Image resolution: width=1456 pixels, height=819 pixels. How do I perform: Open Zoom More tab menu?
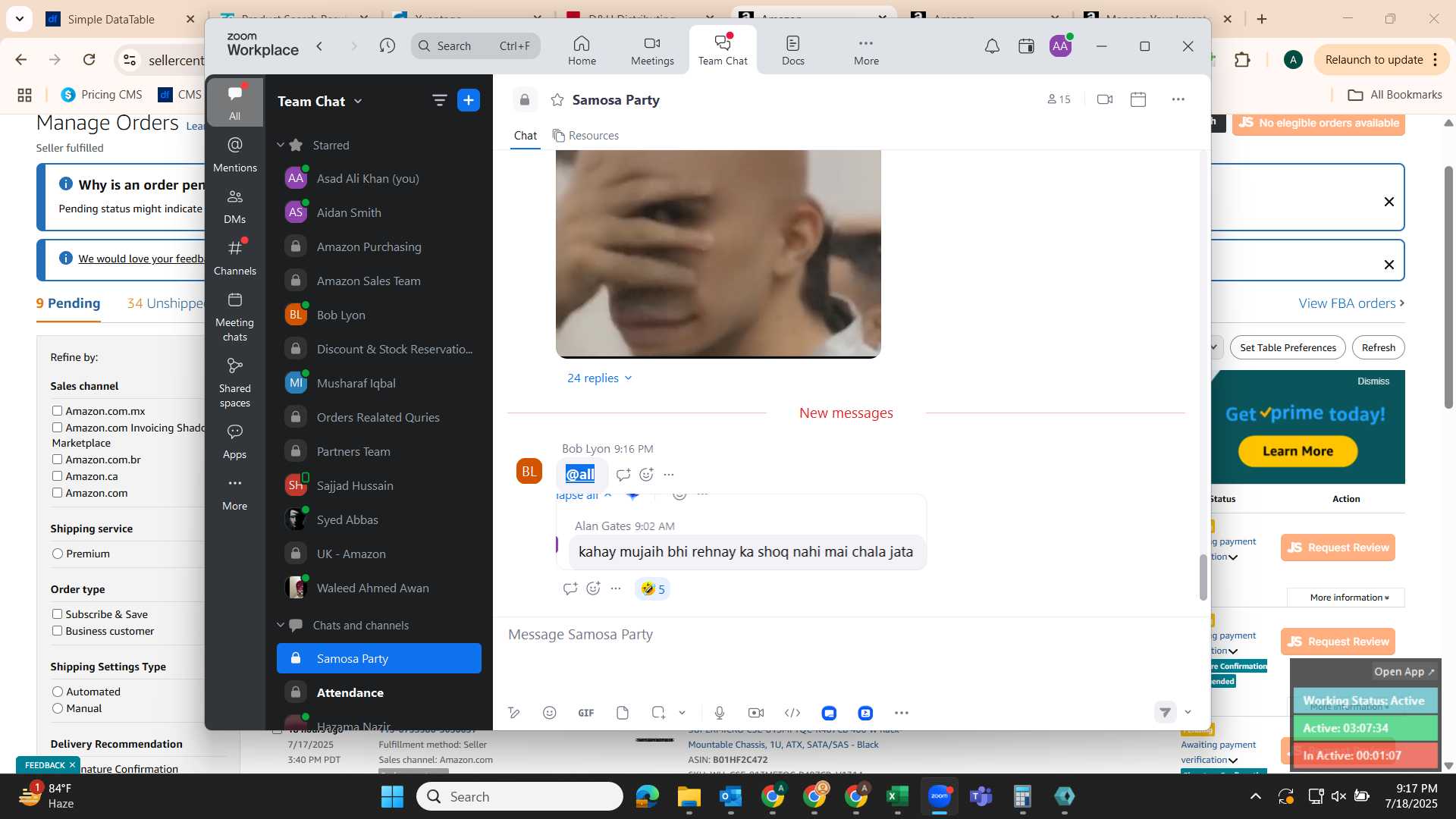tap(866, 50)
